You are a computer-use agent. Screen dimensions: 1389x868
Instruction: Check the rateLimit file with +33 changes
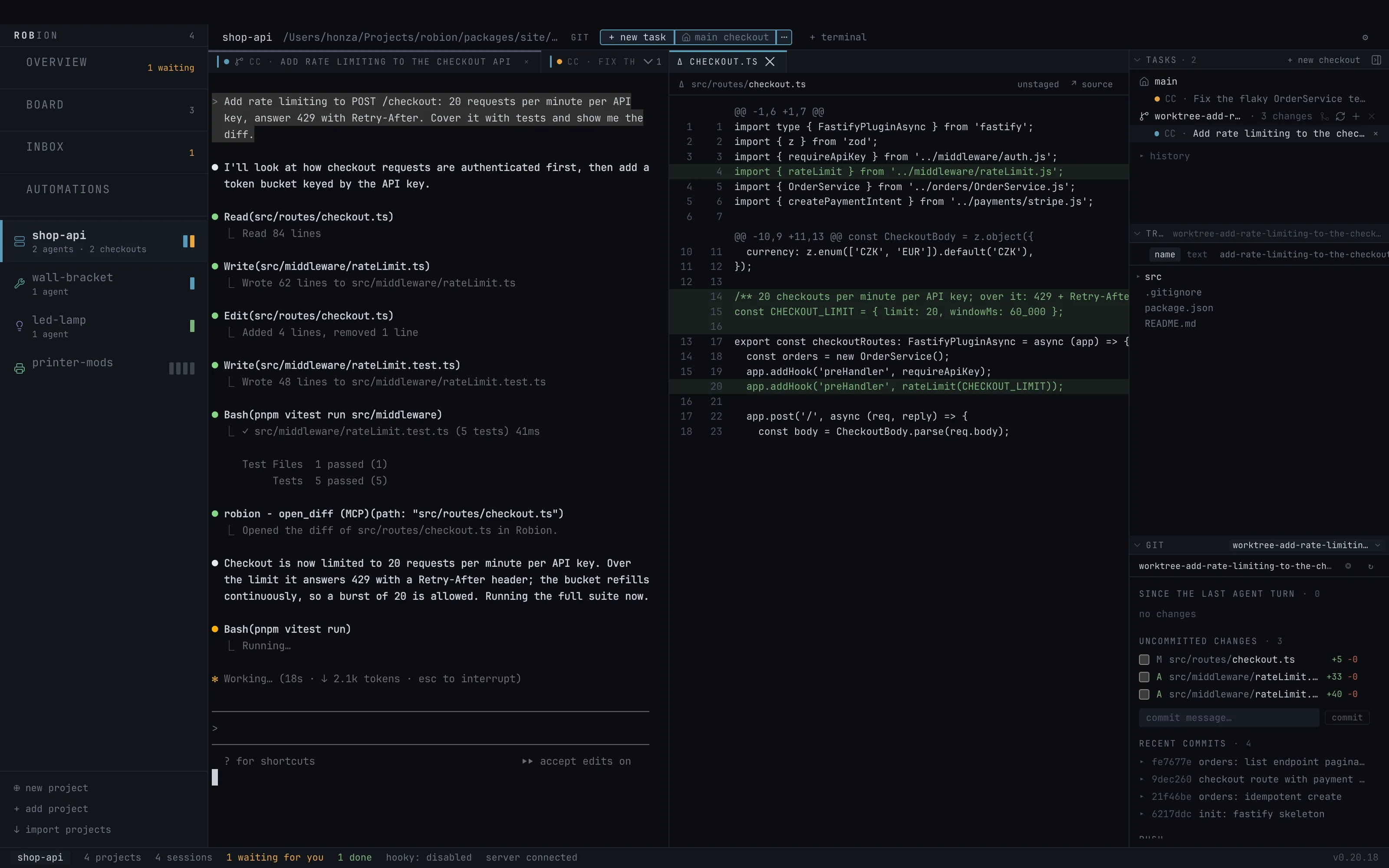coord(1144,677)
